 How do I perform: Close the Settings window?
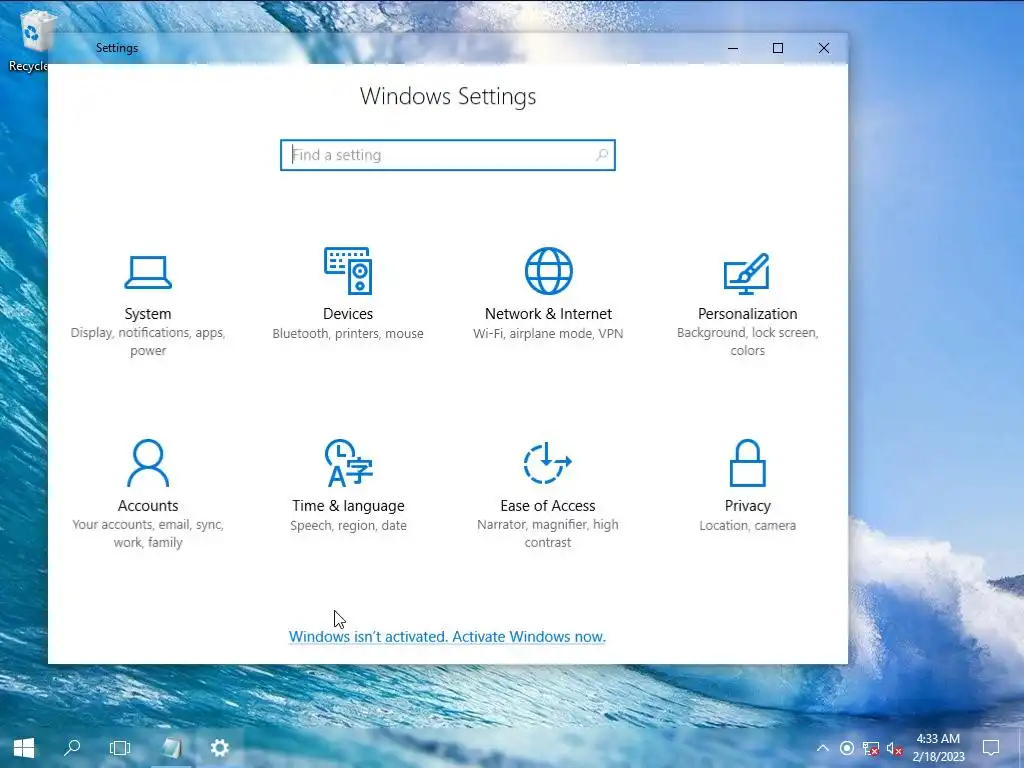(x=824, y=48)
